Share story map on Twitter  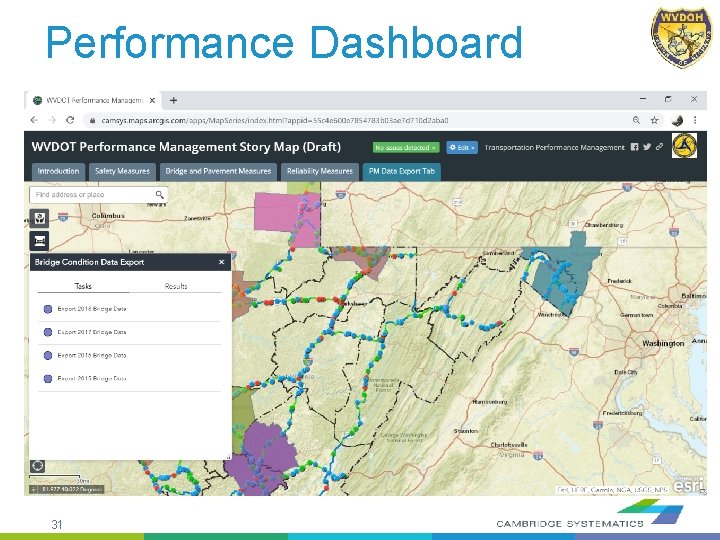click(x=647, y=147)
